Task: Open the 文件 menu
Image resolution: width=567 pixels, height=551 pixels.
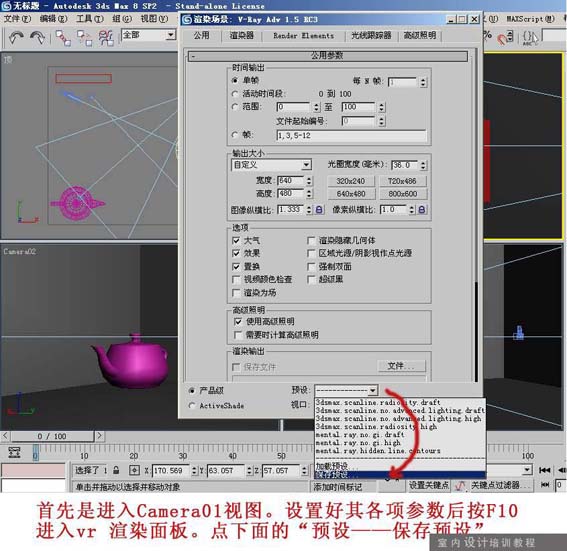Action: click(17, 18)
